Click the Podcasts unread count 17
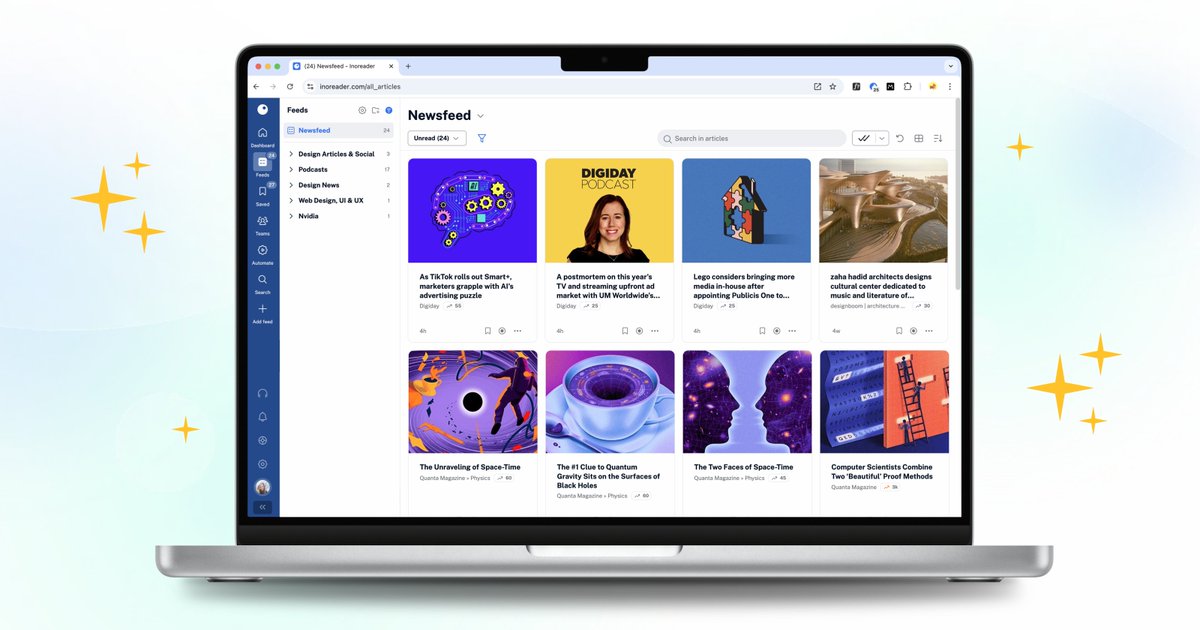 [387, 169]
